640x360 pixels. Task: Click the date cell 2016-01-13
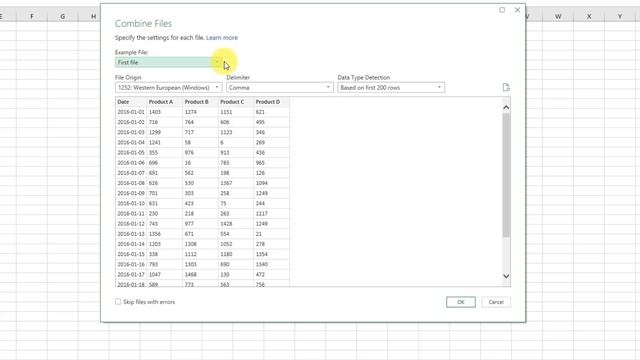point(131,234)
